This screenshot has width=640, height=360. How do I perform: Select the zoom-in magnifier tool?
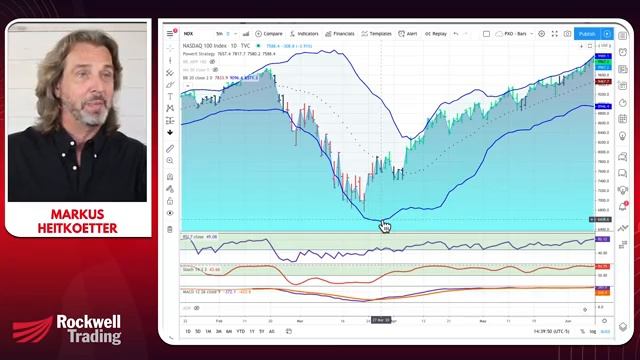click(170, 161)
